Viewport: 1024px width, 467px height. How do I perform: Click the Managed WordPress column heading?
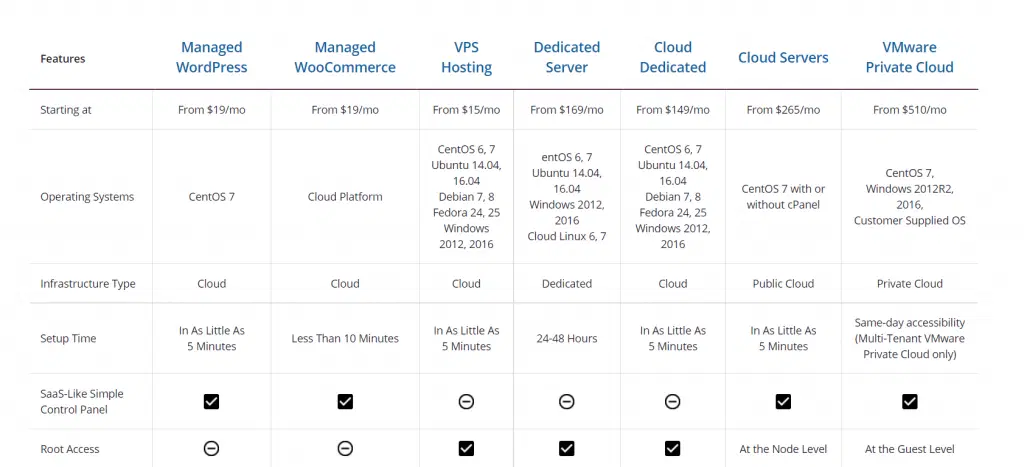coord(211,58)
